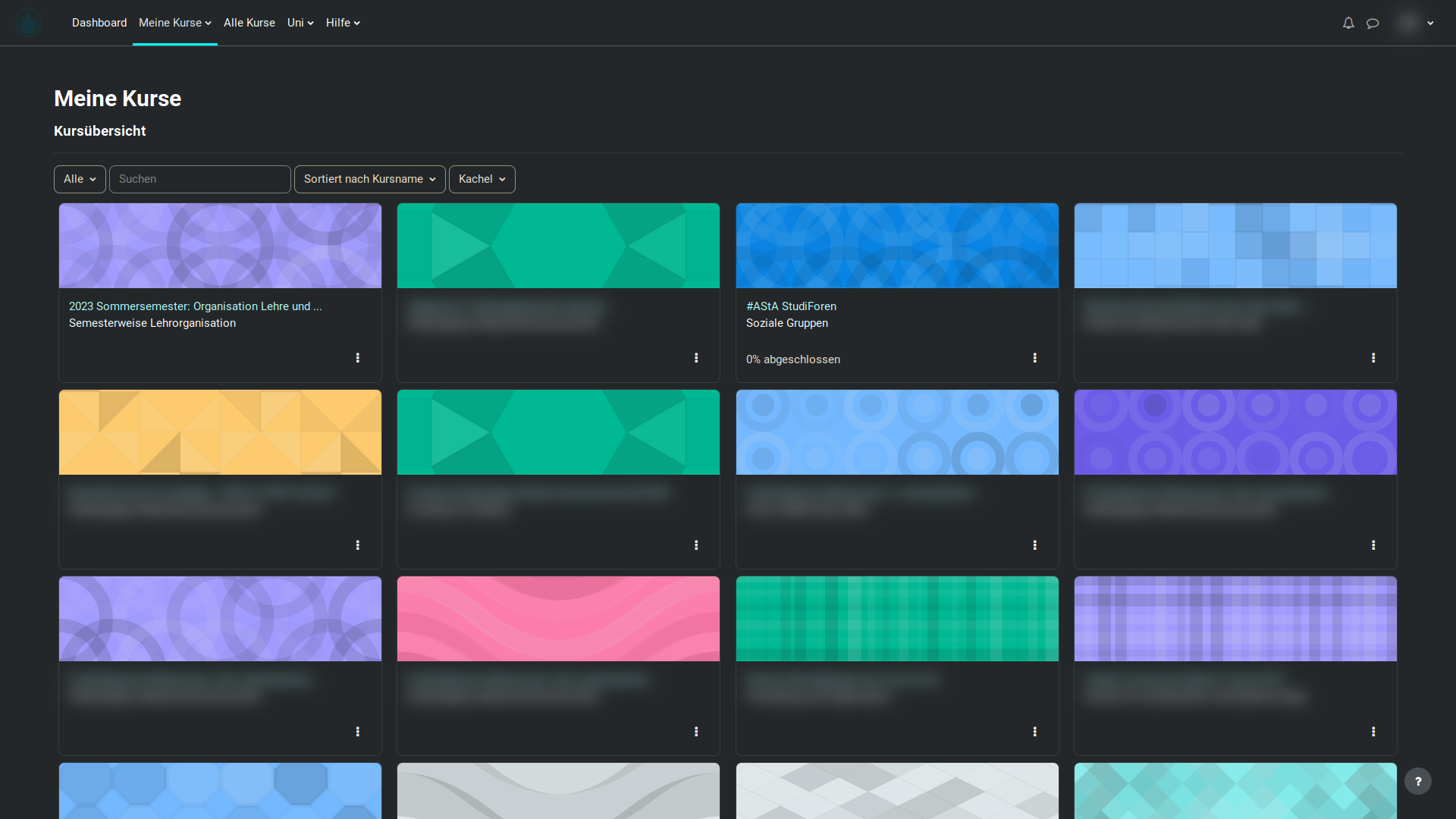
Task: Open three-dot menu for 2023 Sommersemester course
Action: (358, 358)
